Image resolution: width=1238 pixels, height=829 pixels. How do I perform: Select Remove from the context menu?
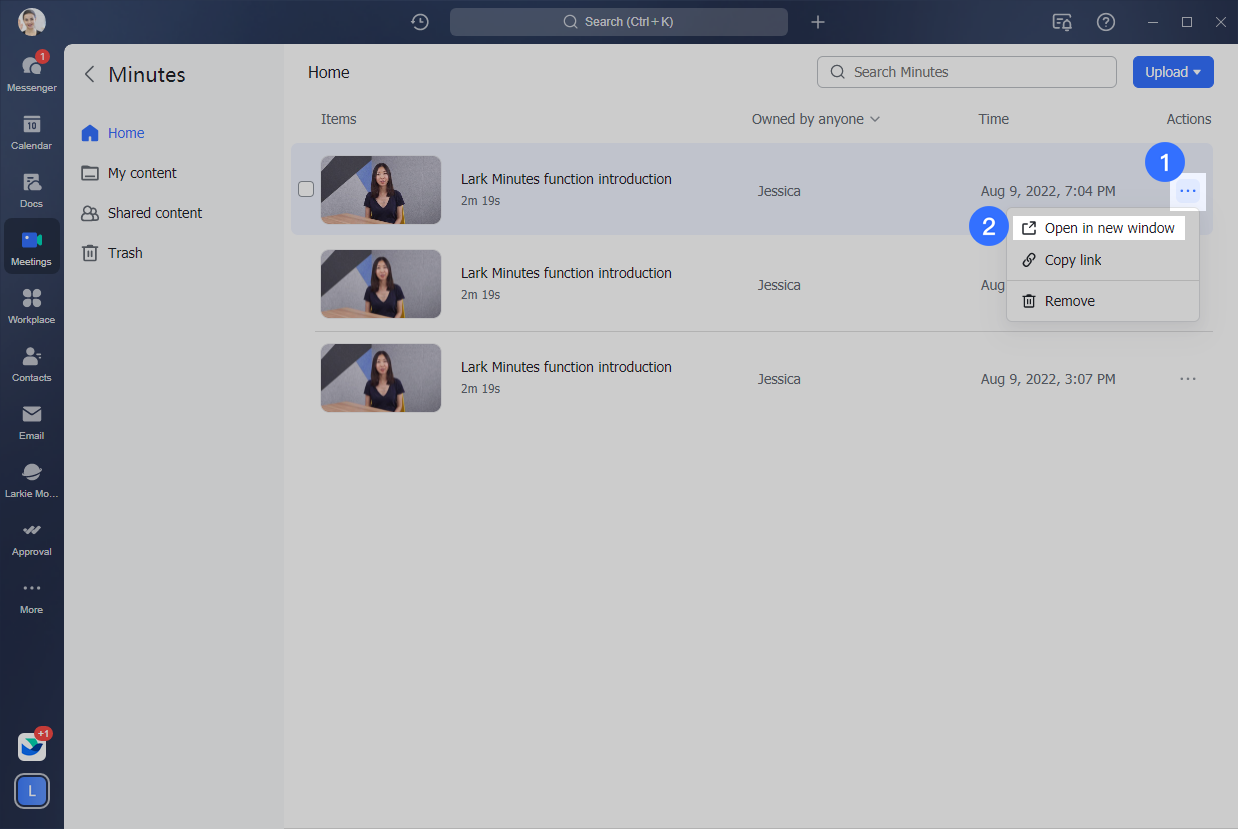click(1069, 301)
